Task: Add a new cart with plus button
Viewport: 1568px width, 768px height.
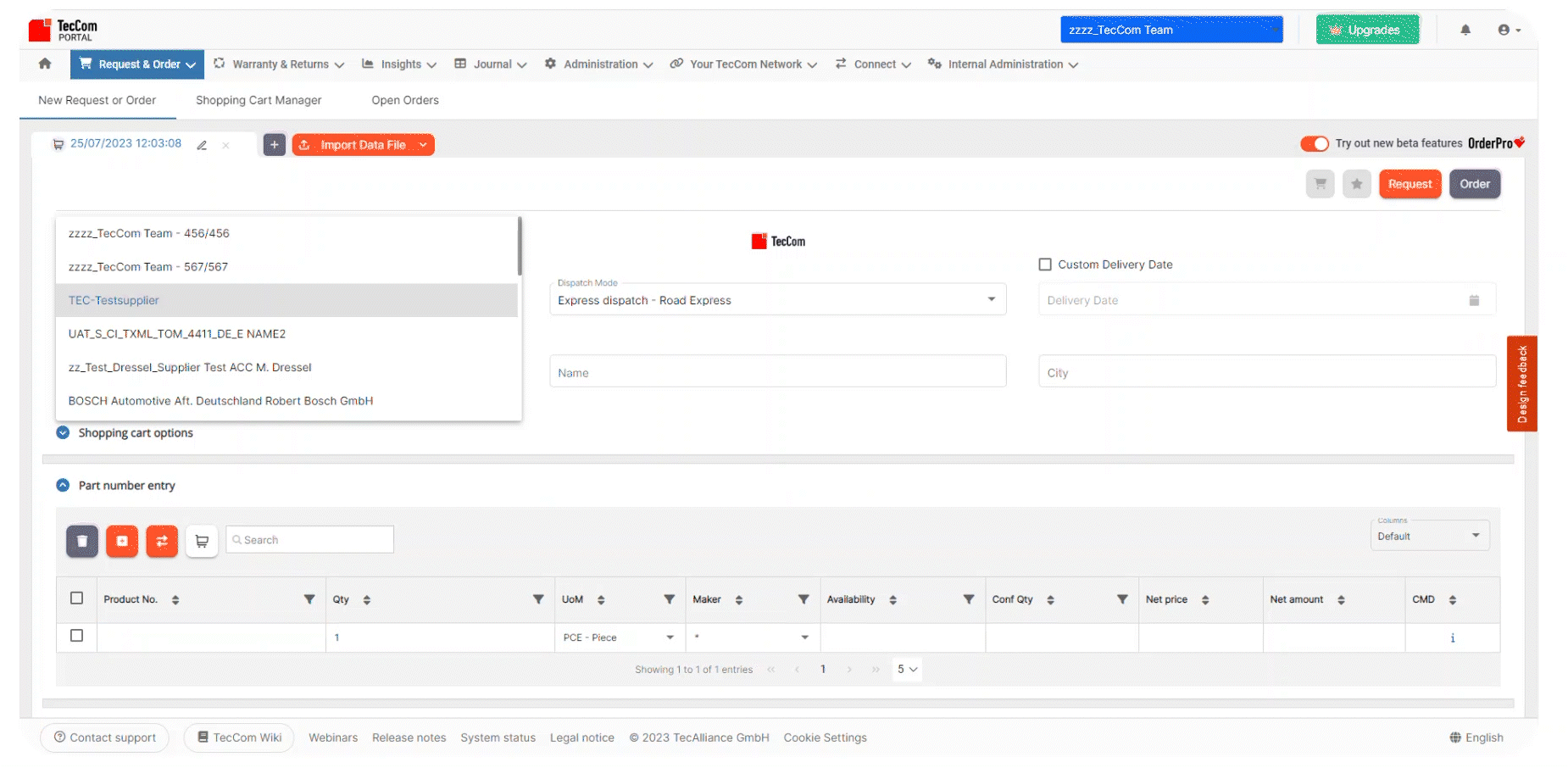Action: pos(274,145)
